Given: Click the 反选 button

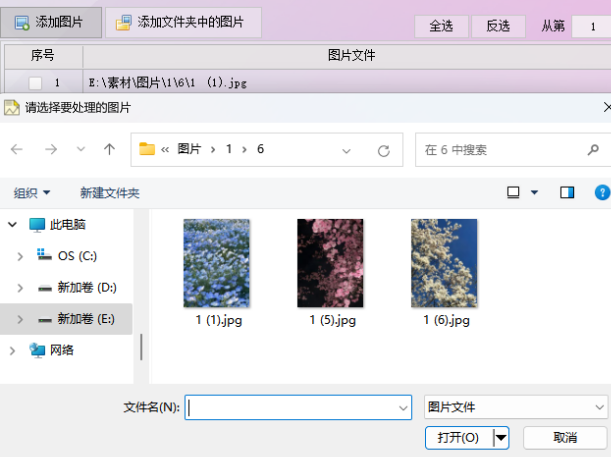Looking at the screenshot, I should pyautogui.click(x=498, y=26).
